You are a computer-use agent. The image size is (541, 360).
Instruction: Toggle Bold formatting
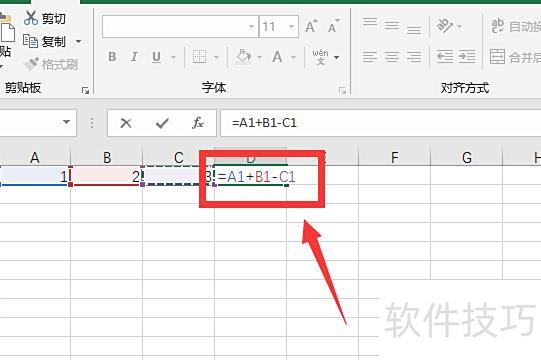tap(112, 57)
